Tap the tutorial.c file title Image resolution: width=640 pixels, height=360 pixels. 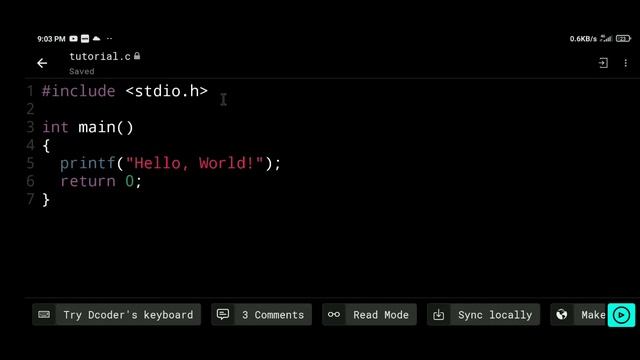100,56
